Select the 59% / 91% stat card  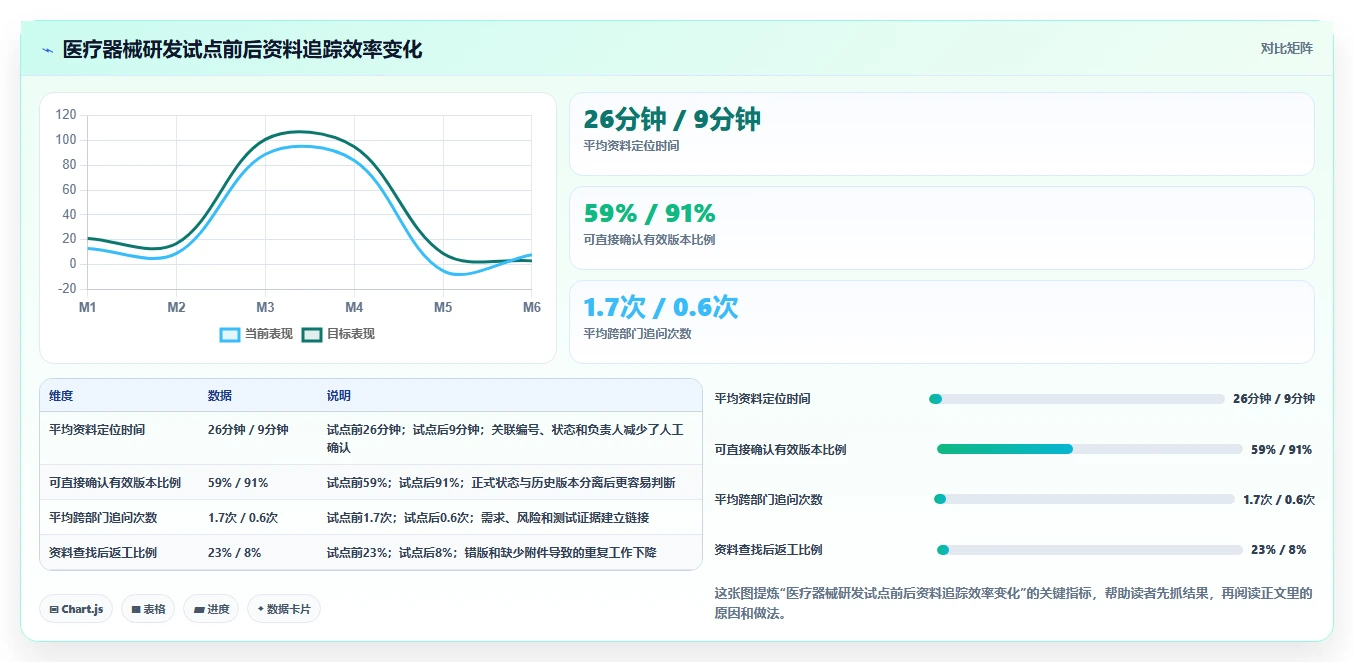[941, 228]
